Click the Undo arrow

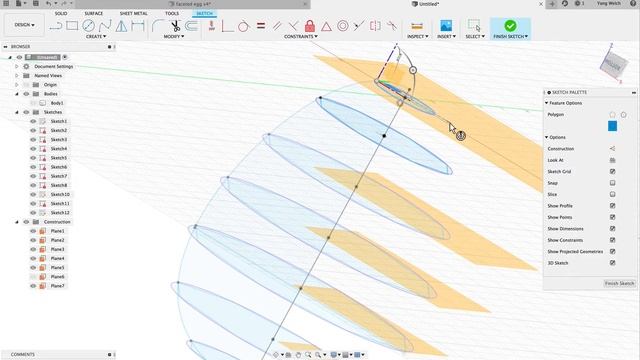(49, 3)
